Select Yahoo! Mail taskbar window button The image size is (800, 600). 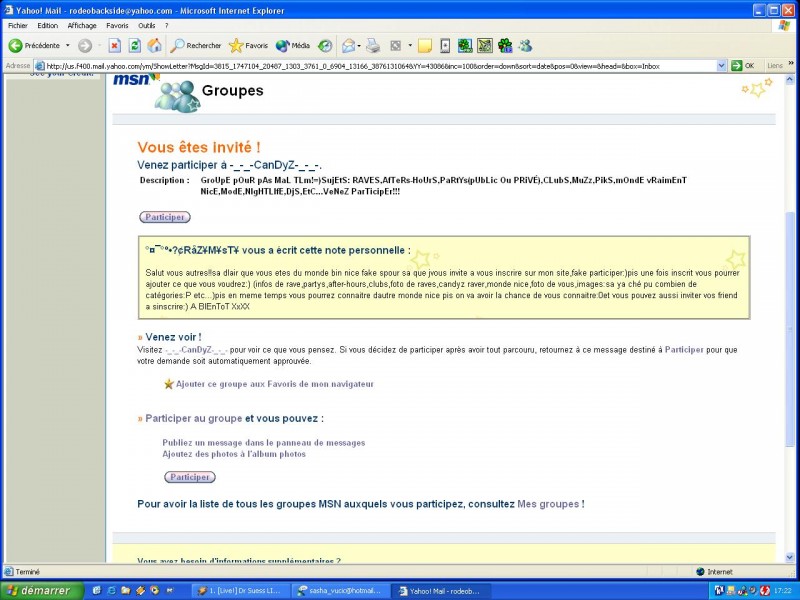pos(442,591)
